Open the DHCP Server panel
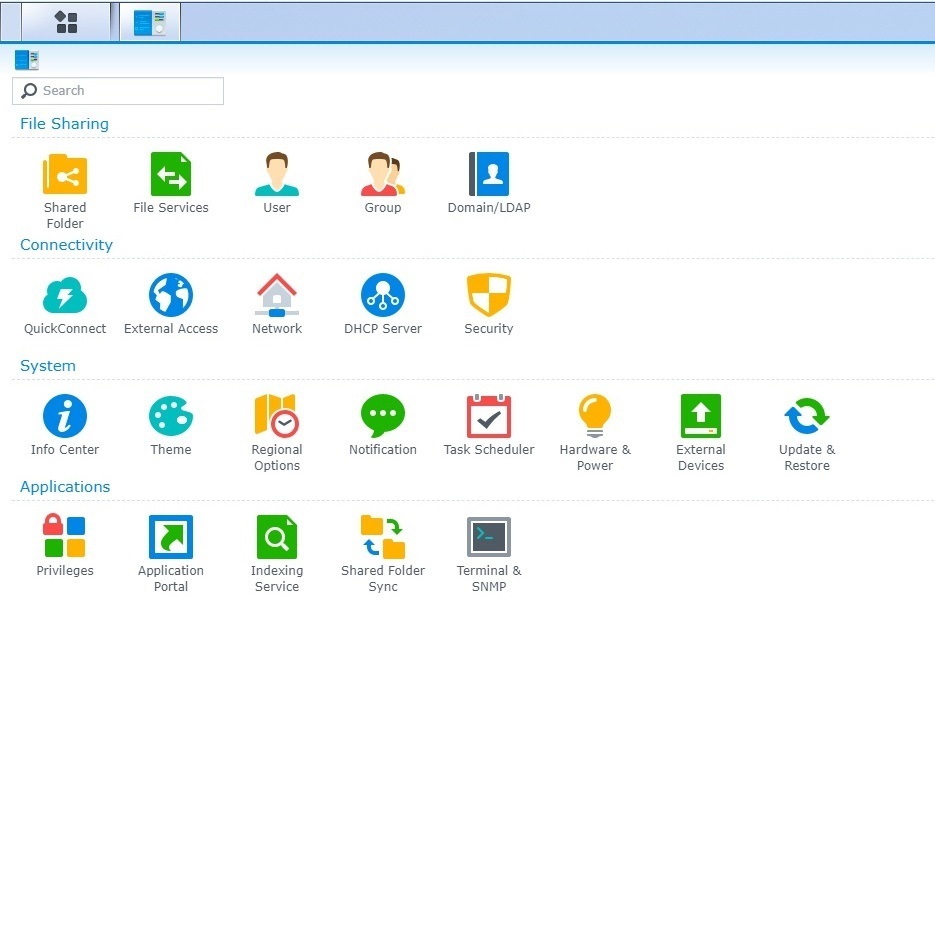935x935 pixels. click(x=382, y=294)
